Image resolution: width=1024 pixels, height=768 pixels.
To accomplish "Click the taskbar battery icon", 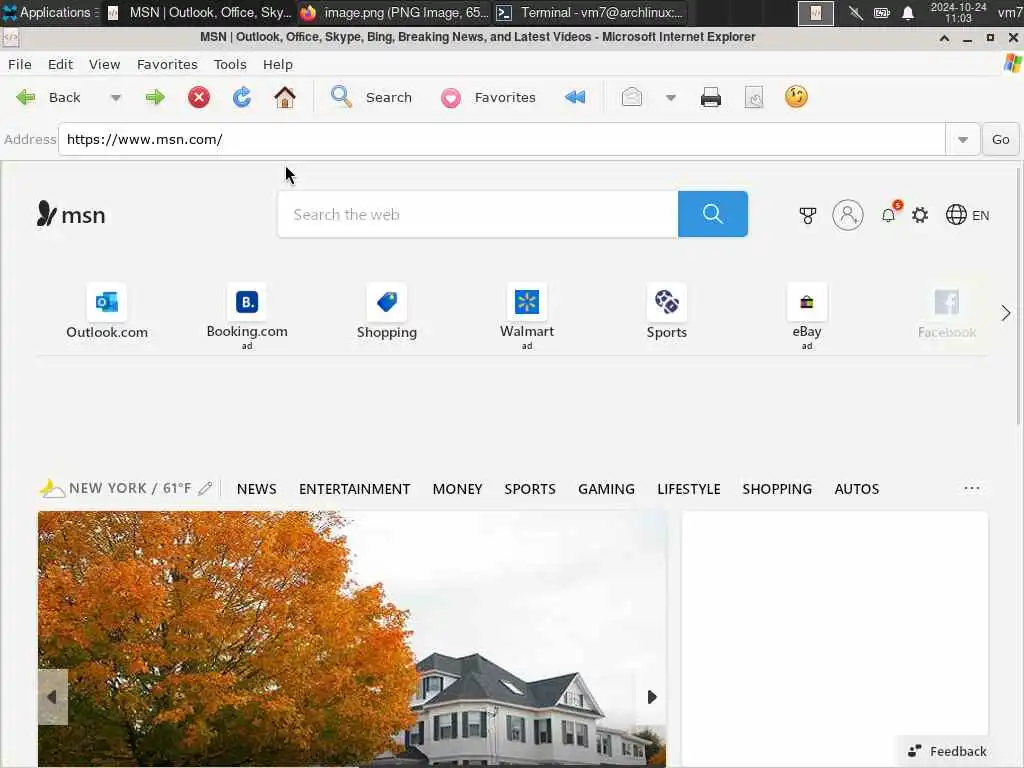I will (882, 13).
